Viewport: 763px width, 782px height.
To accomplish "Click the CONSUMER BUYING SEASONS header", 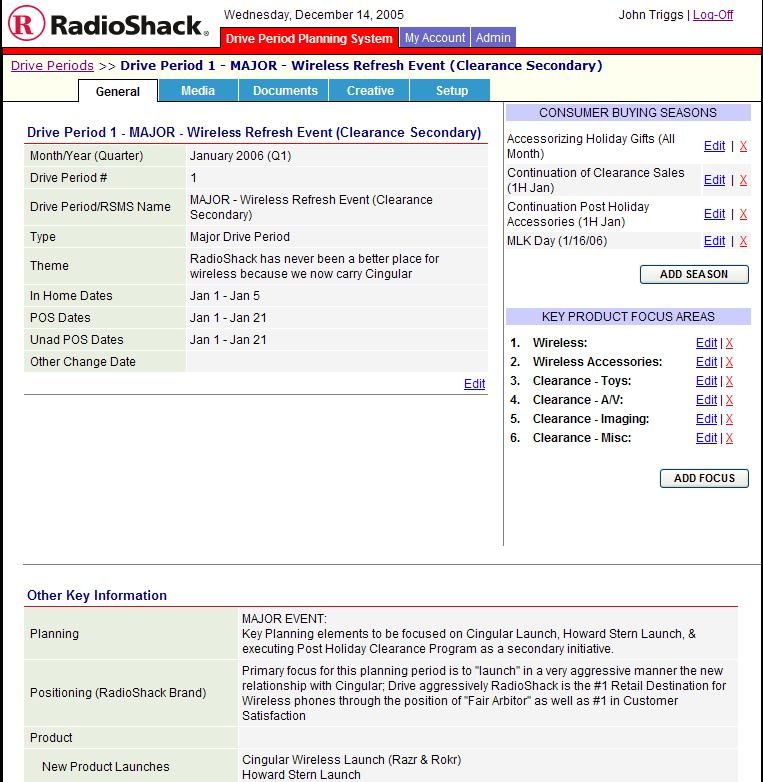I will pos(628,113).
